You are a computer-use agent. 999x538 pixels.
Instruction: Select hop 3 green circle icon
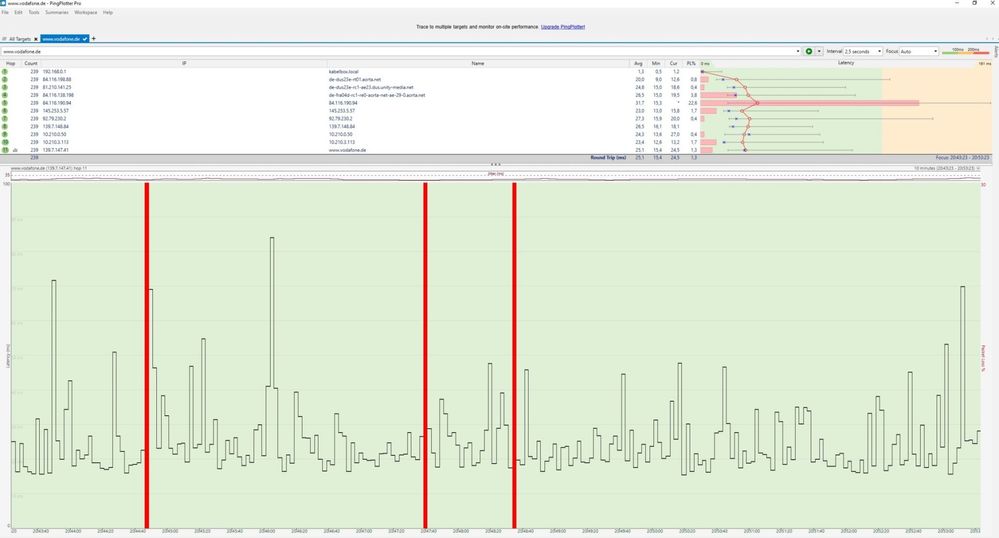5,87
